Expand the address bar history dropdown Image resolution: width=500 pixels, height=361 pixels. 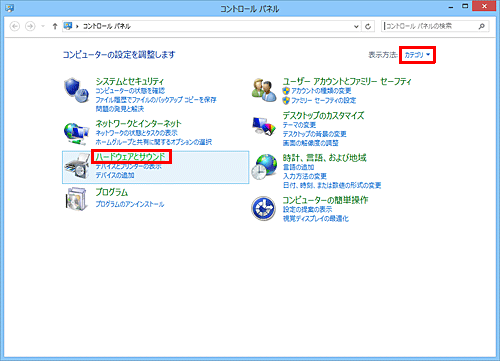coord(356,26)
